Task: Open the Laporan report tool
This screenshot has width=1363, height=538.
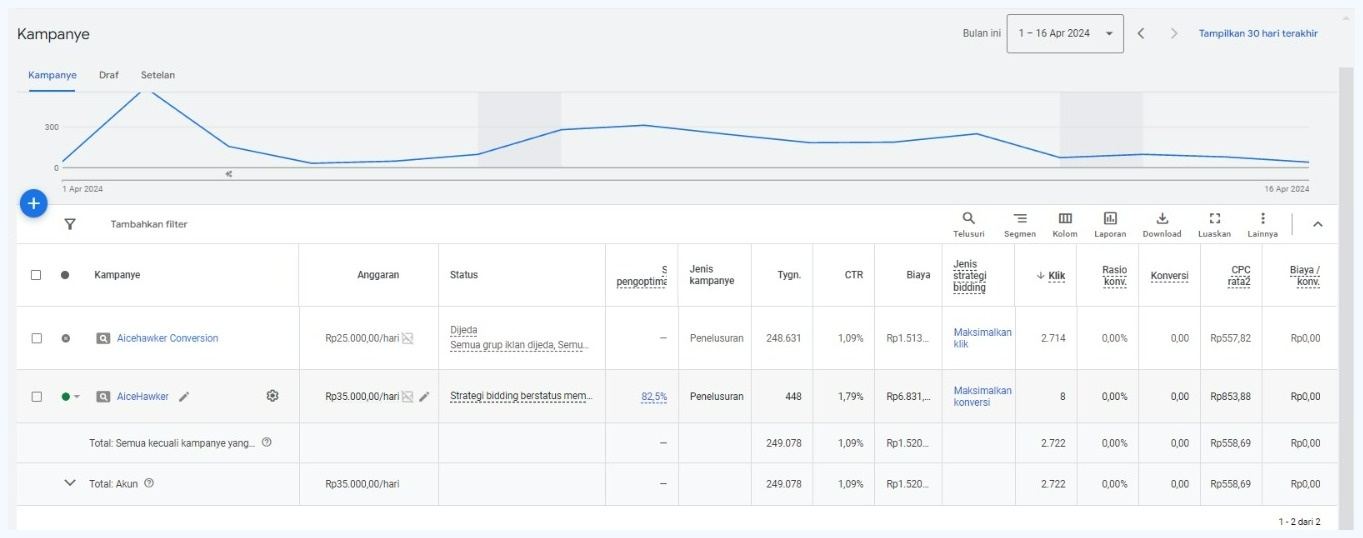Action: click(1110, 224)
